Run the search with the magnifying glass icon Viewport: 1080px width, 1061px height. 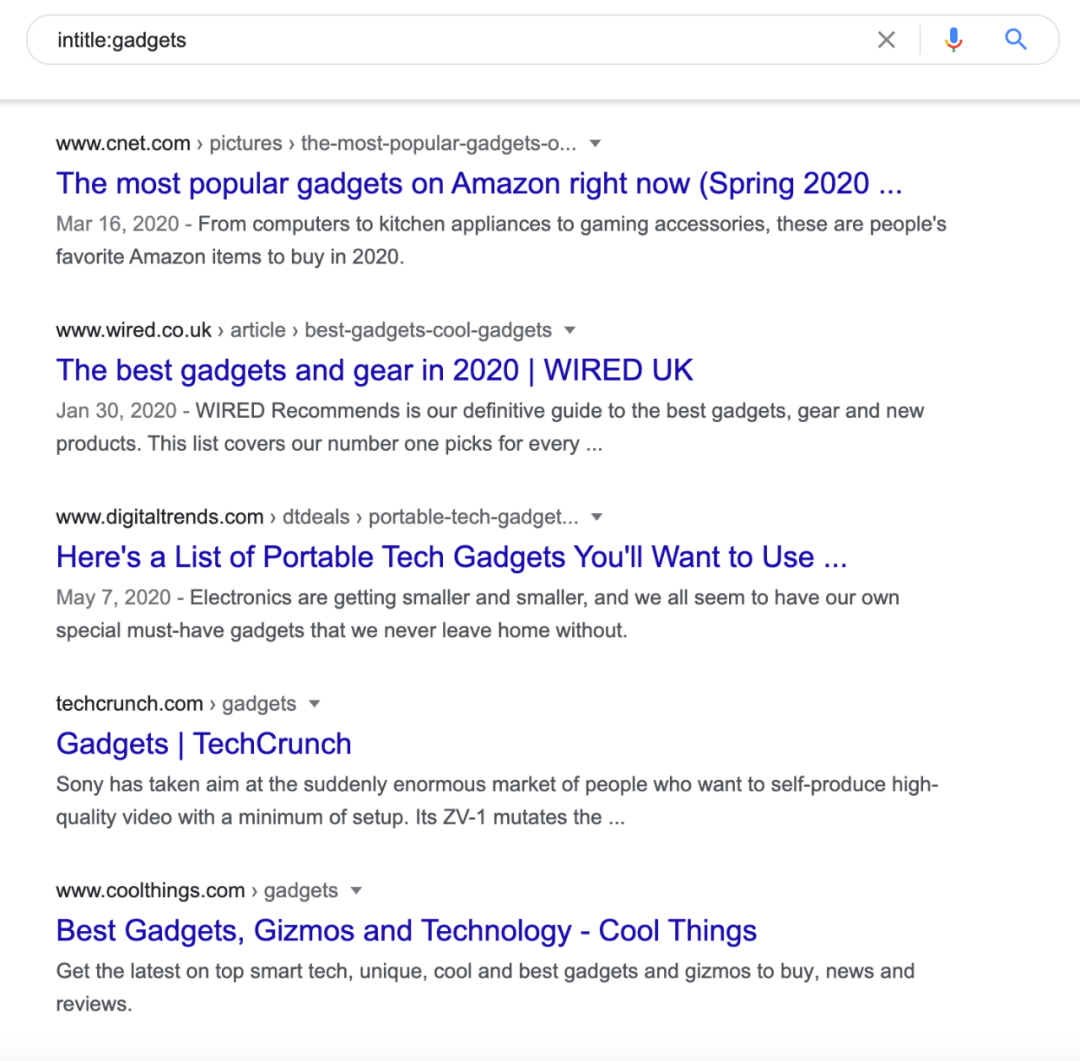point(1015,39)
